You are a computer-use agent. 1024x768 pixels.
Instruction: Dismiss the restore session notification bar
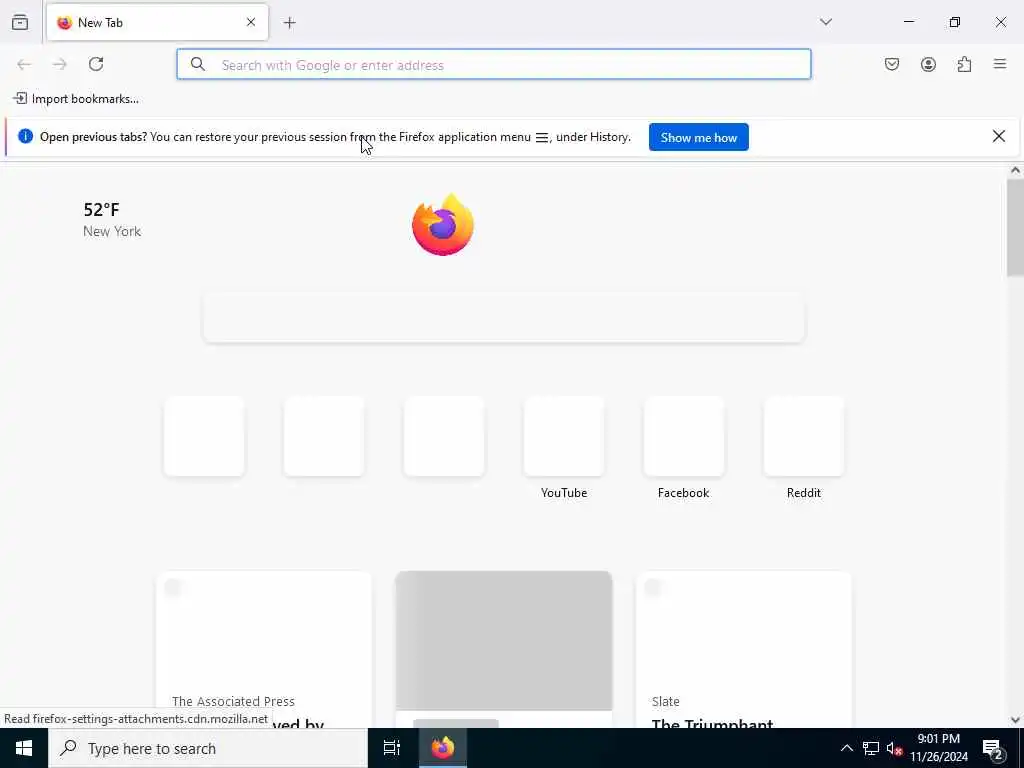[999, 136]
